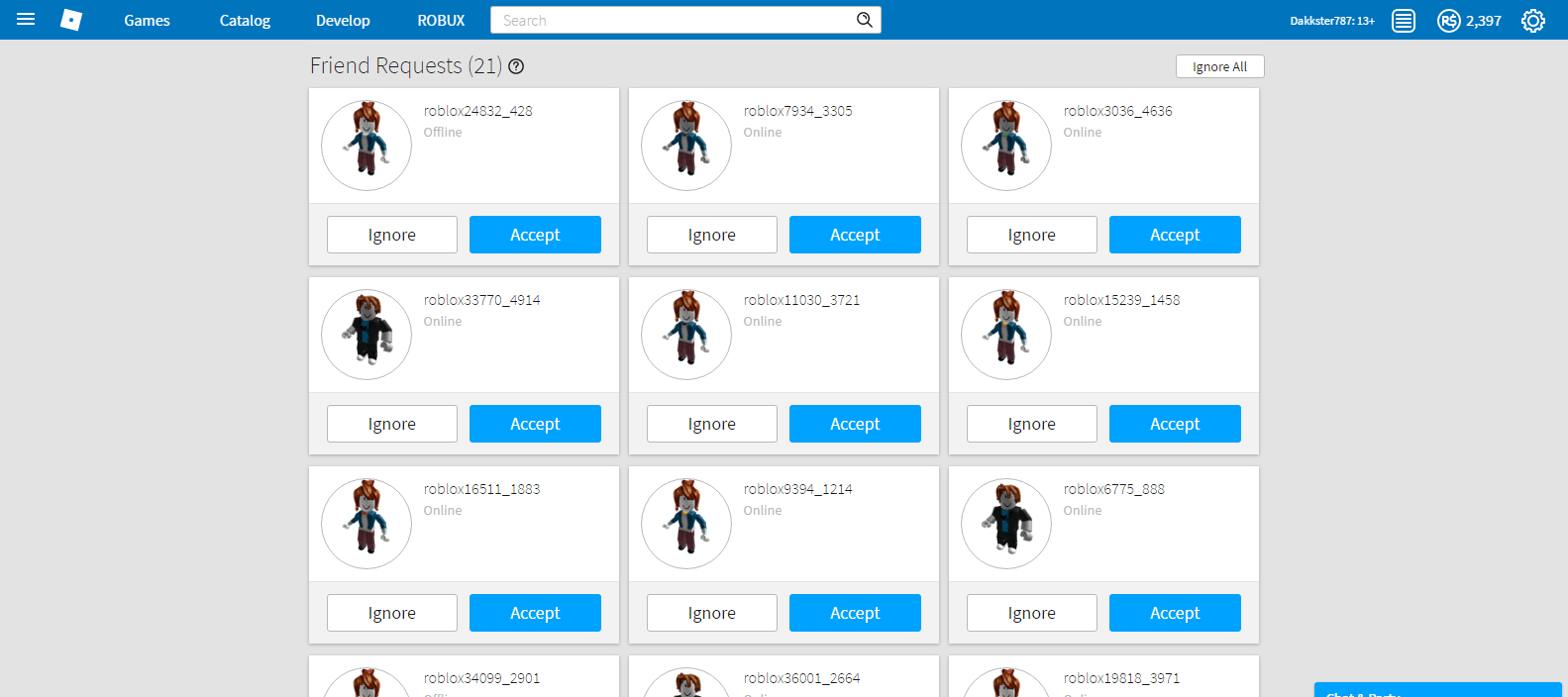
Task: Ignore request from roblox9394_1214
Action: click(x=712, y=613)
